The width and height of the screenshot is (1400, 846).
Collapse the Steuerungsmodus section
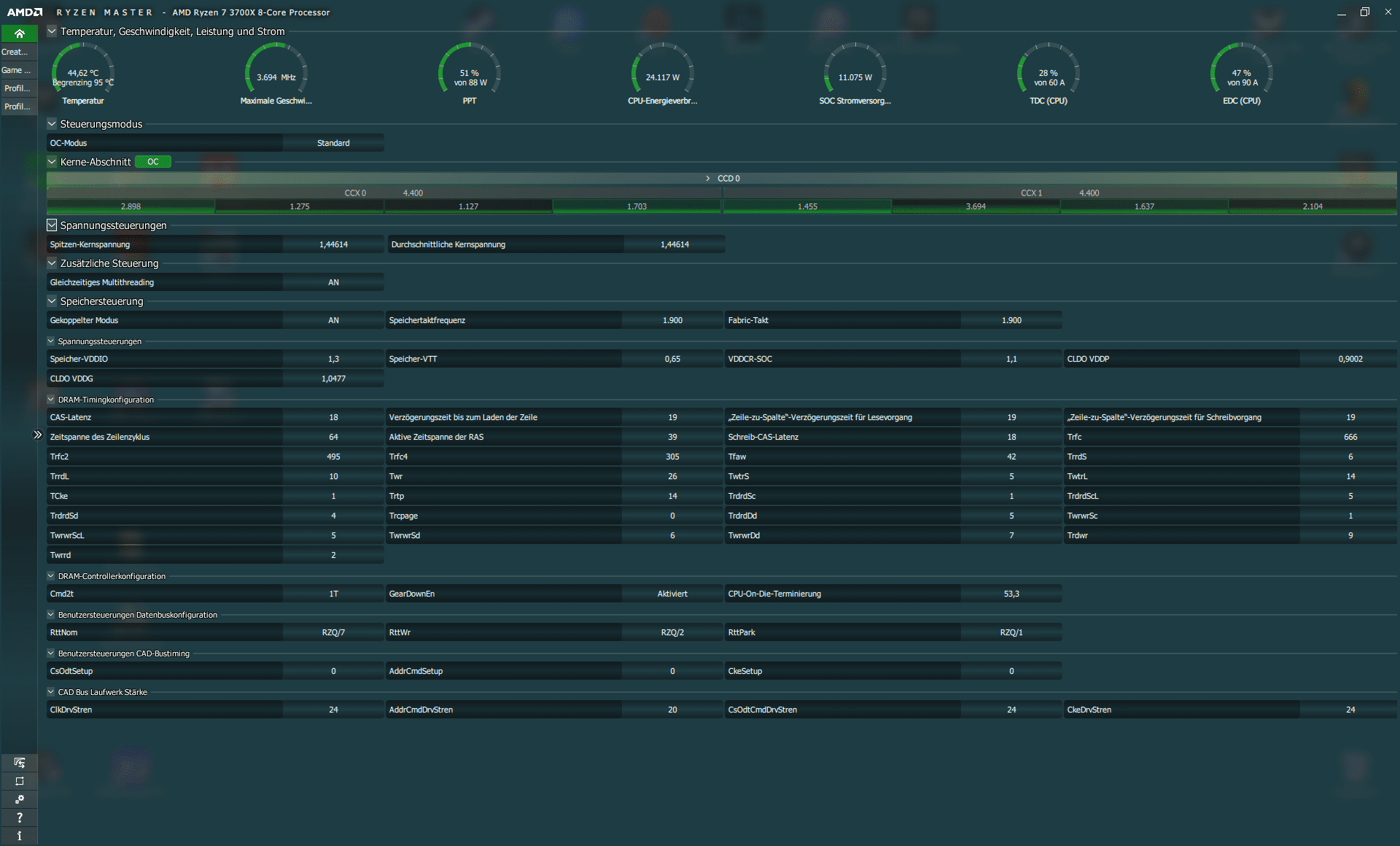click(x=52, y=124)
